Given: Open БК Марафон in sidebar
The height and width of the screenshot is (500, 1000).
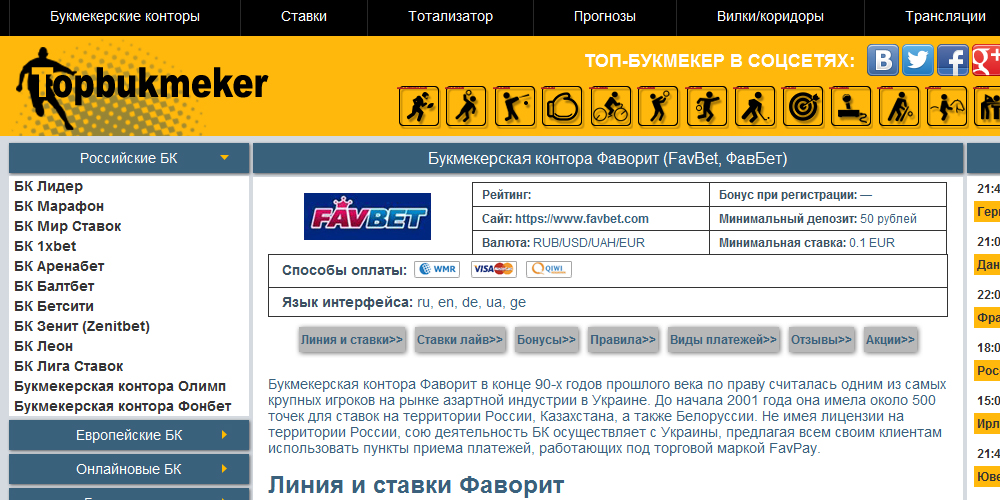Looking at the screenshot, I should point(59,206).
